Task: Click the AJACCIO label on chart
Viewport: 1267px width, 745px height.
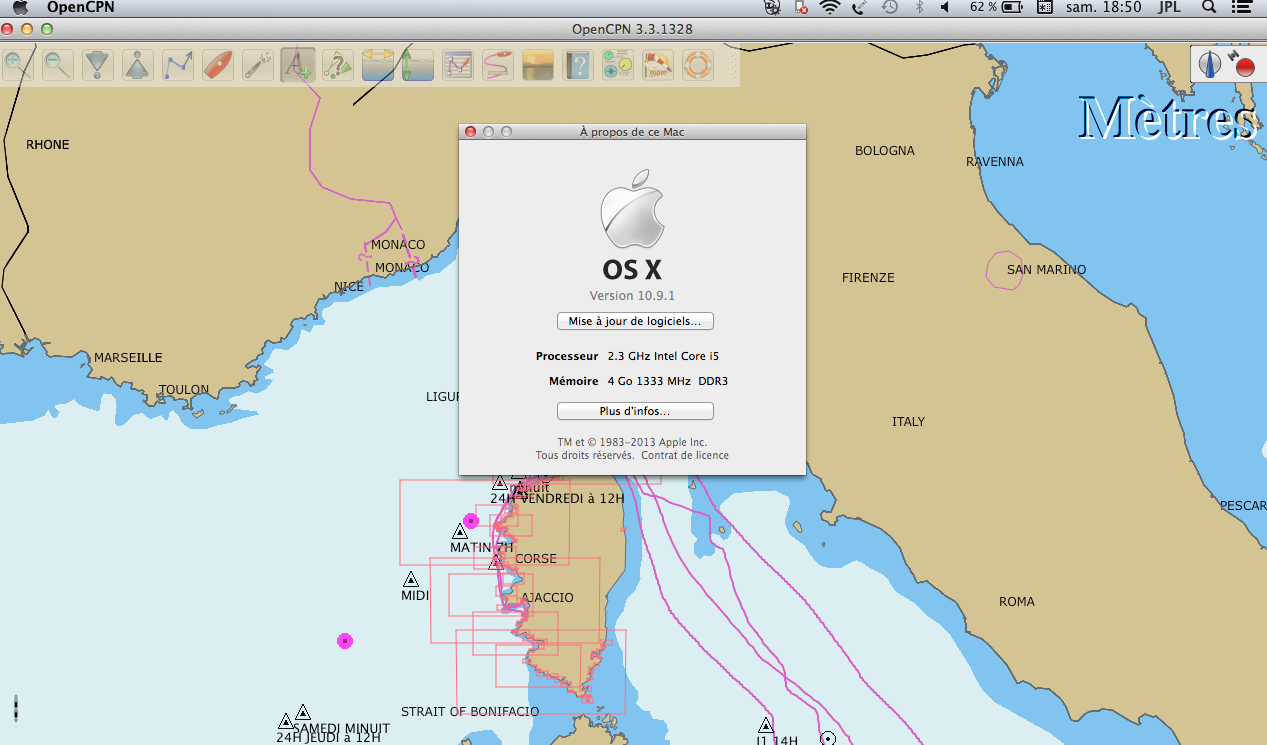Action: tap(547, 598)
